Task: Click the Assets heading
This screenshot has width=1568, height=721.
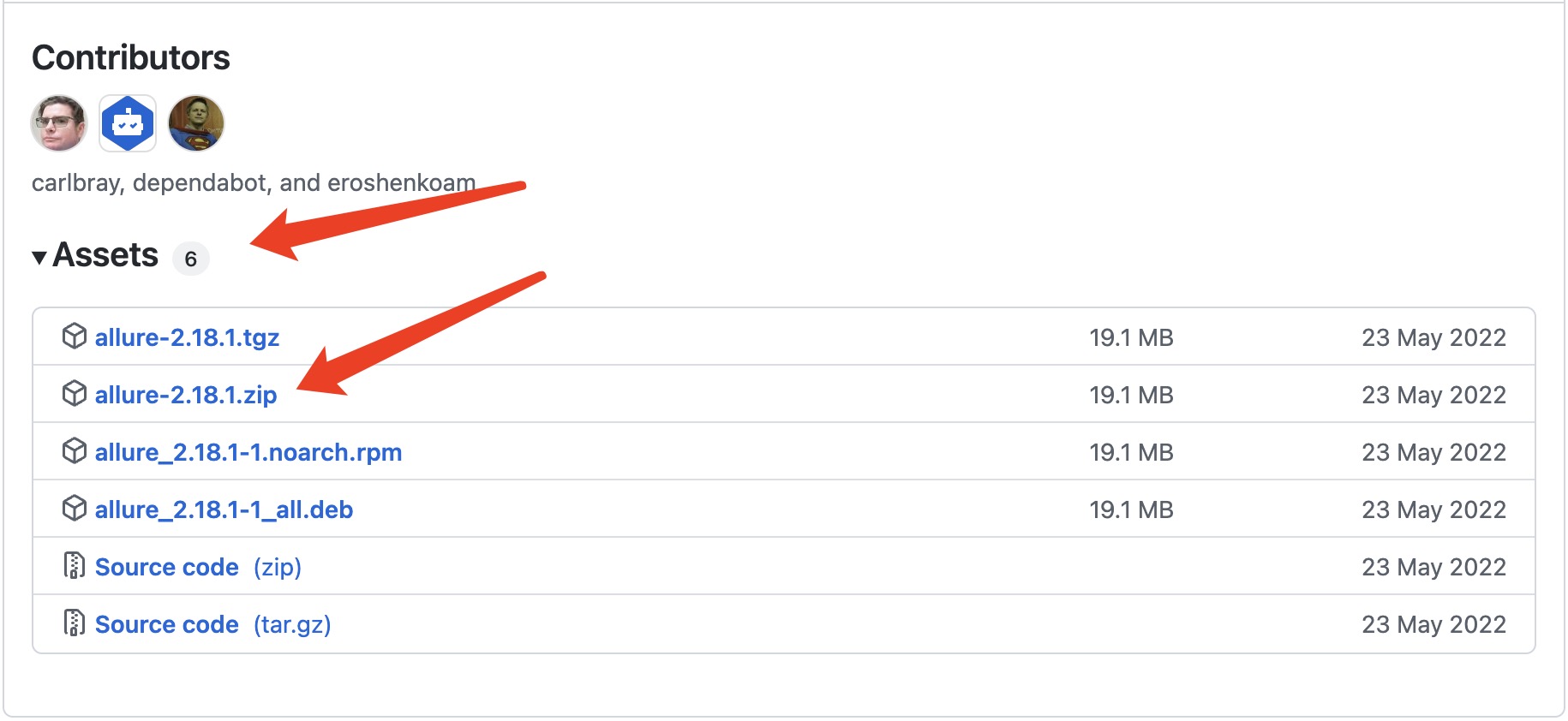Action: coord(105,255)
